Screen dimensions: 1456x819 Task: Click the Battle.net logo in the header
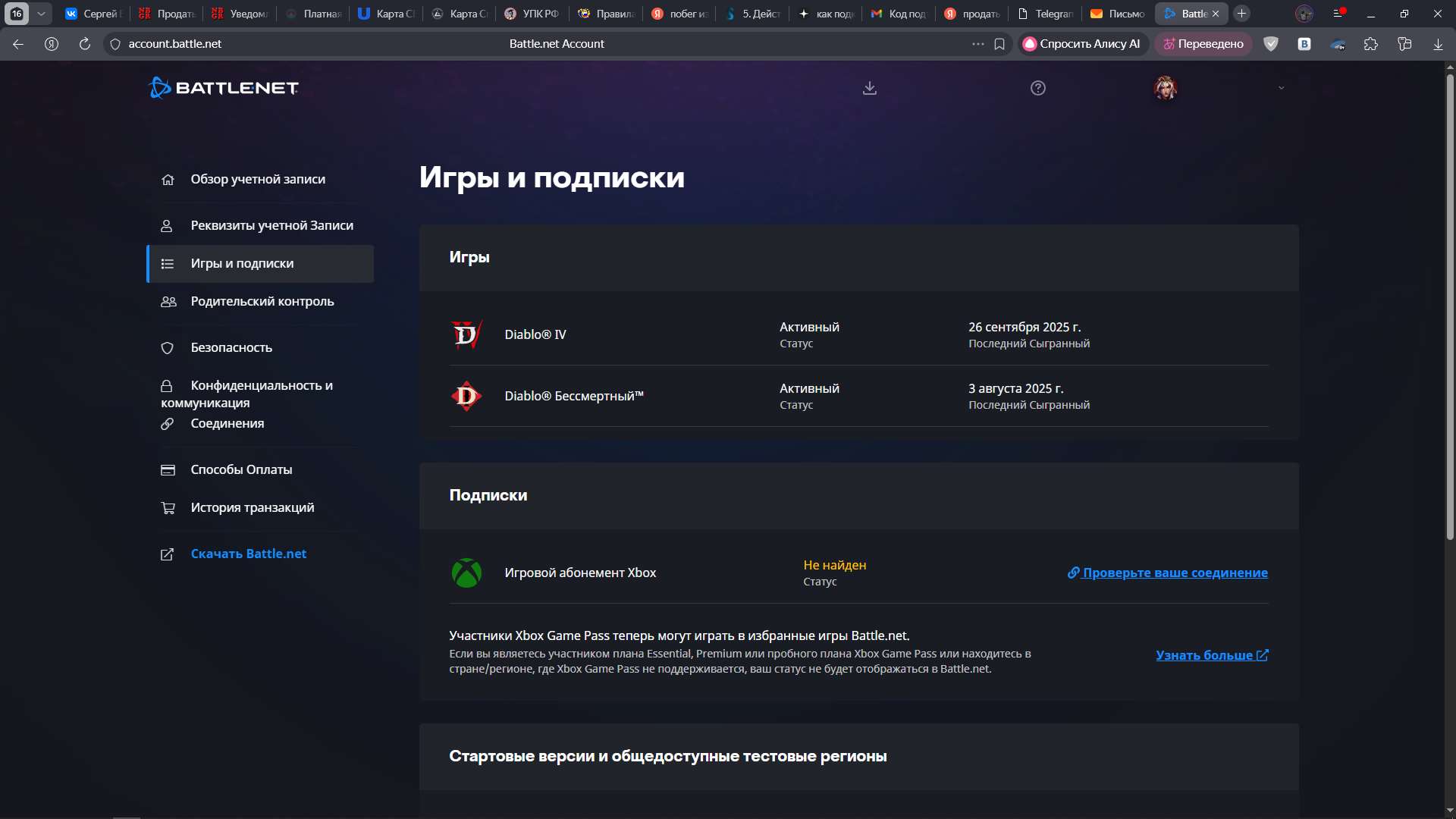222,87
